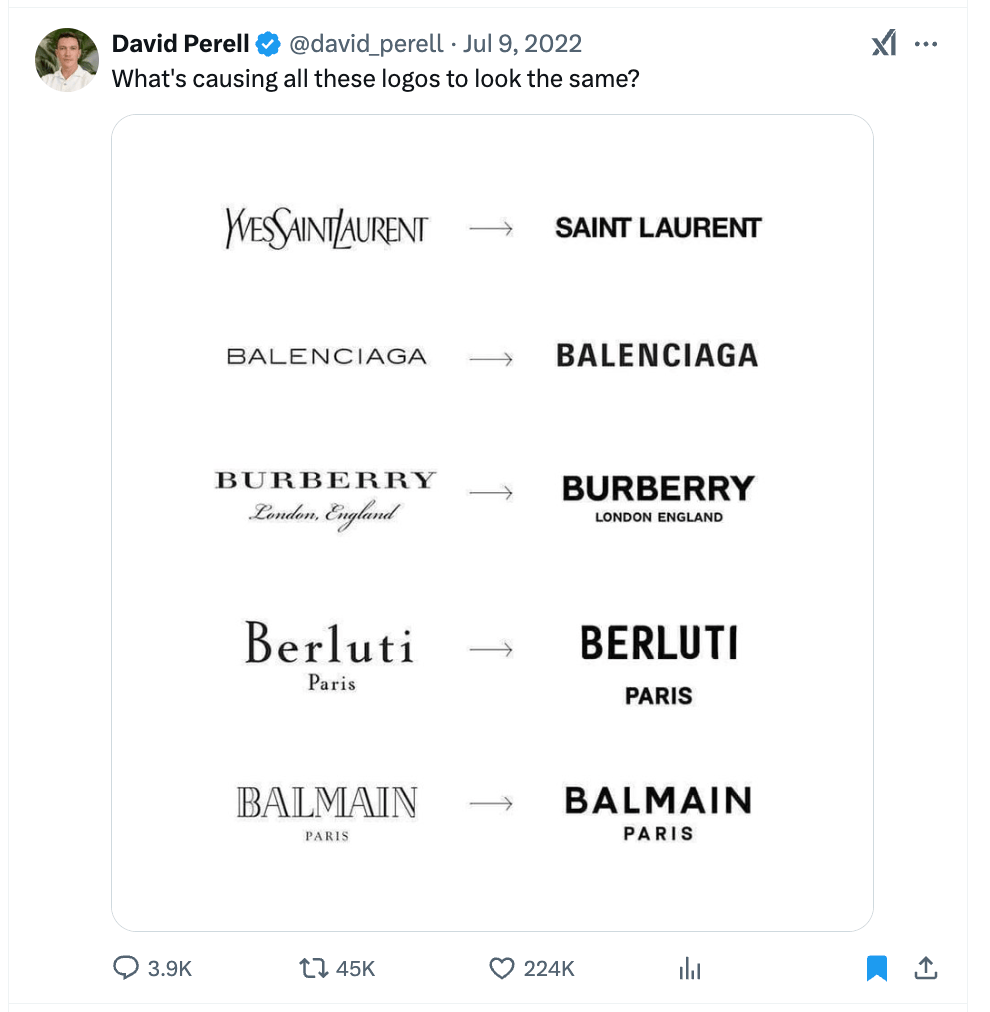Open the Grok icon on the tweet
The image size is (990, 1012).
(x=884, y=43)
